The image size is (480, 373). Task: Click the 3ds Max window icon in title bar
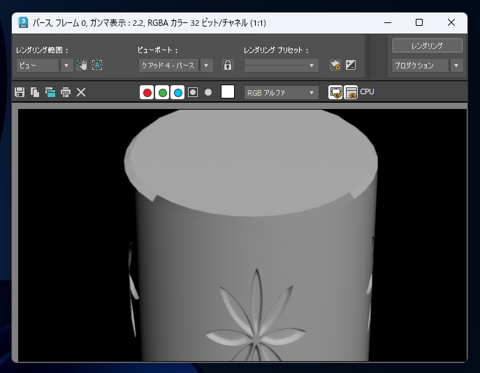point(23,23)
